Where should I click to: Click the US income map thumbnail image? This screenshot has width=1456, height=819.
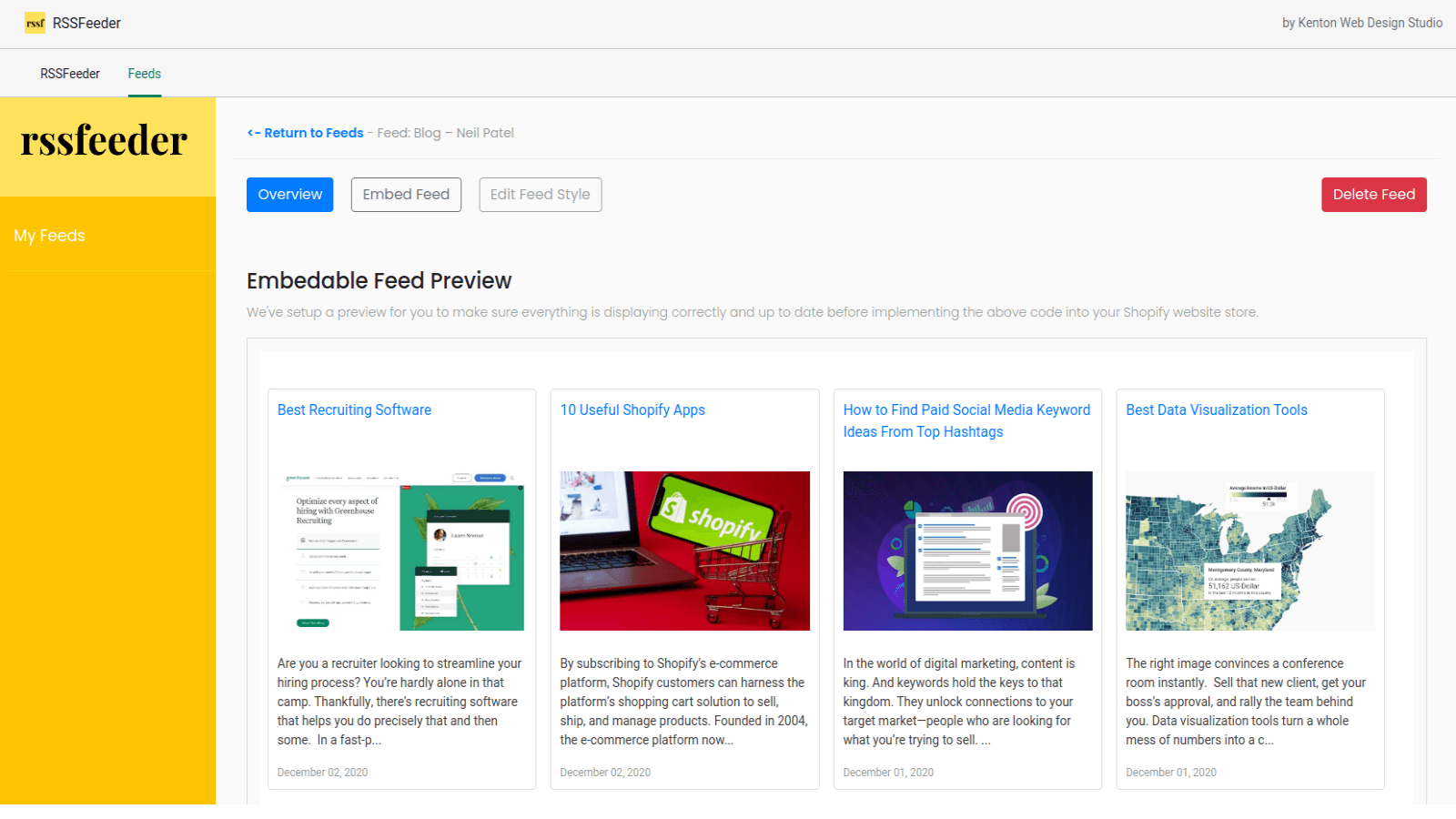point(1250,551)
